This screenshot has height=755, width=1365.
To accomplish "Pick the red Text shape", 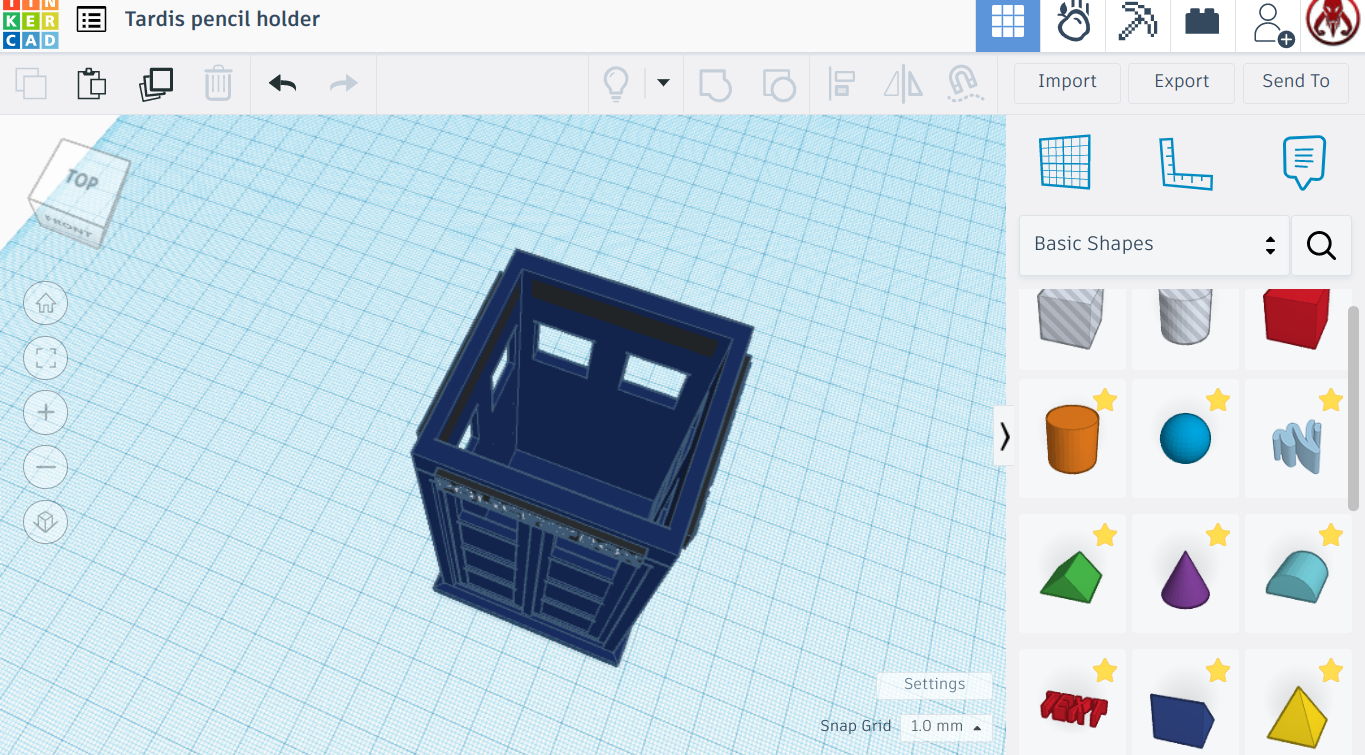I will click(x=1071, y=708).
